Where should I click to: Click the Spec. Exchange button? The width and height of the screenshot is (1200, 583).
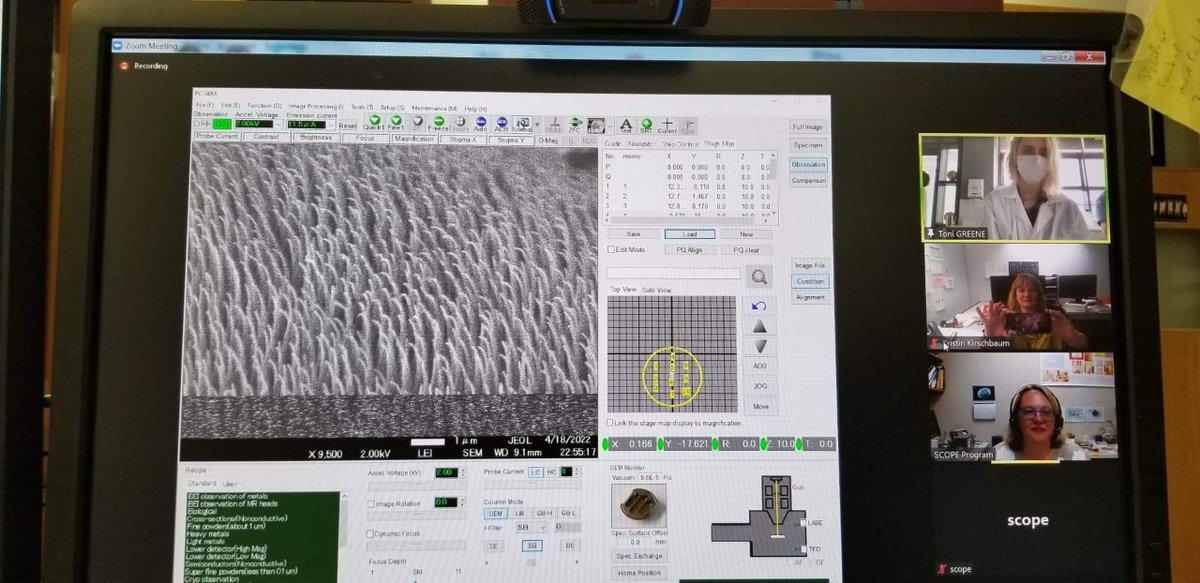coord(637,556)
